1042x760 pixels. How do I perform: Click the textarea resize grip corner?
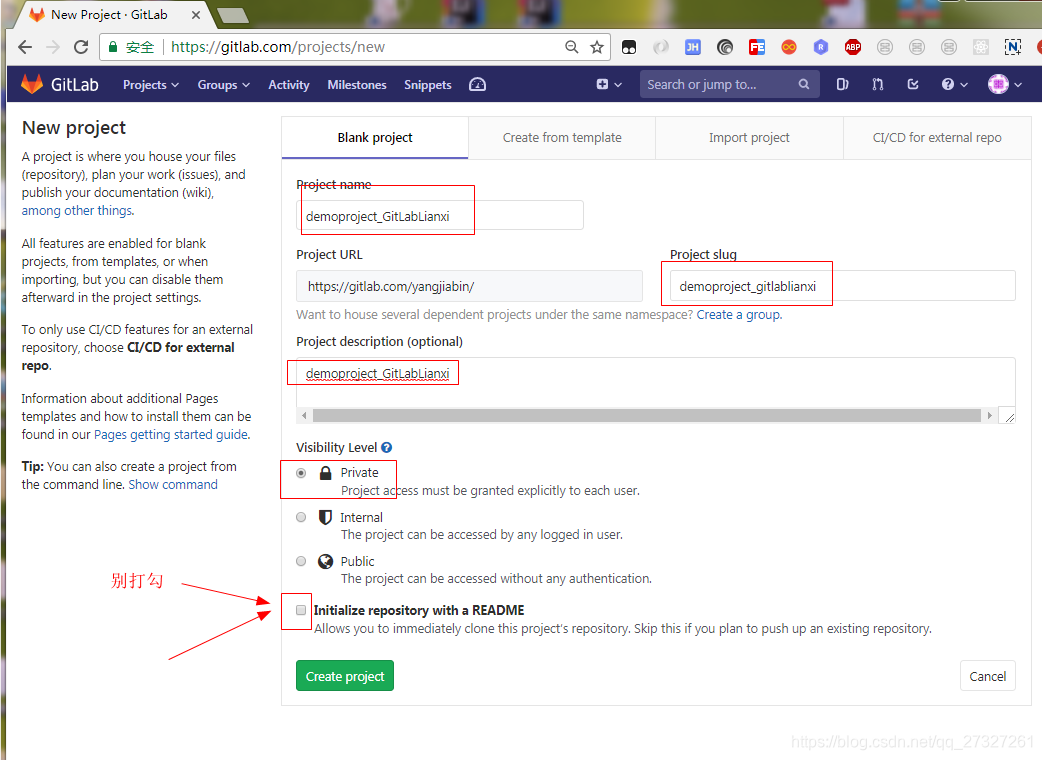pyautogui.click(x=1009, y=416)
